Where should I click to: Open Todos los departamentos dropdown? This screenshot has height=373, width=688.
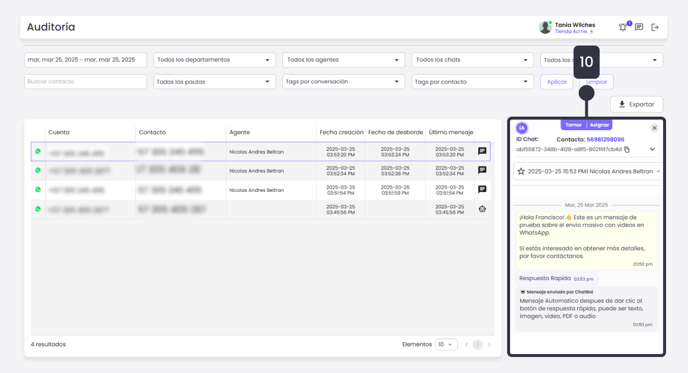[x=214, y=60]
